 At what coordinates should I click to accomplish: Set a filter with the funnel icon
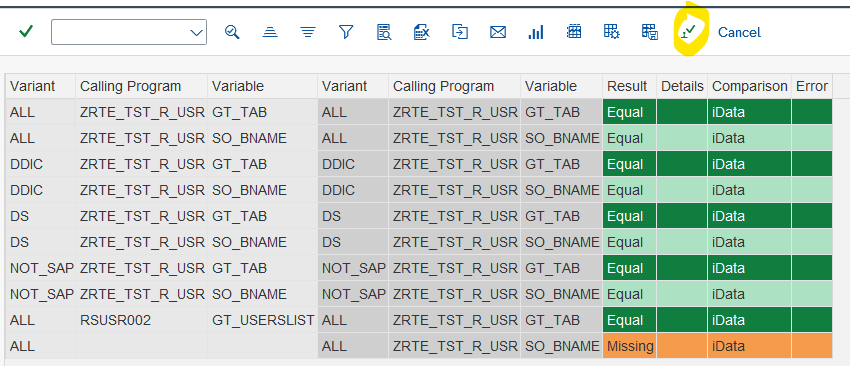(x=346, y=32)
